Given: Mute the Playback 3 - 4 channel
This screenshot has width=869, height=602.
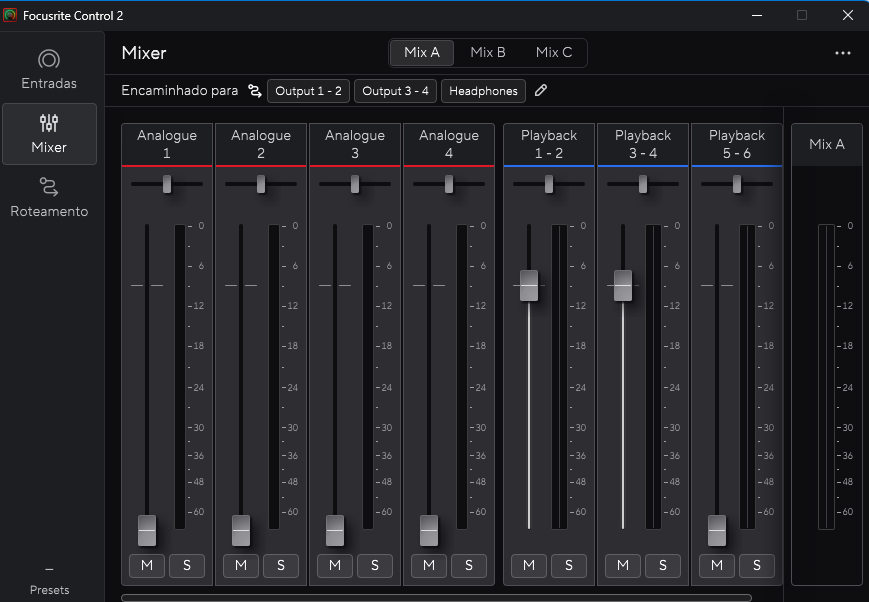Looking at the screenshot, I should [x=623, y=565].
